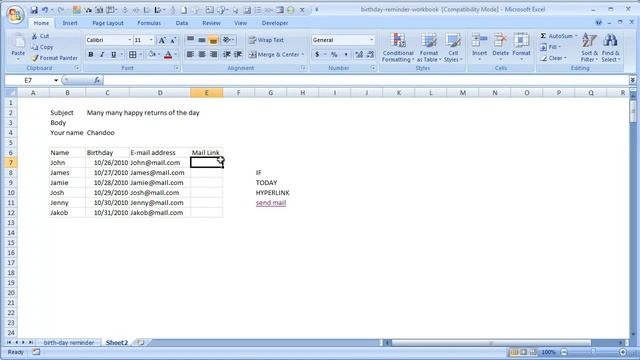640x360 pixels.
Task: Toggle Bold formatting
Action: click(91, 54)
